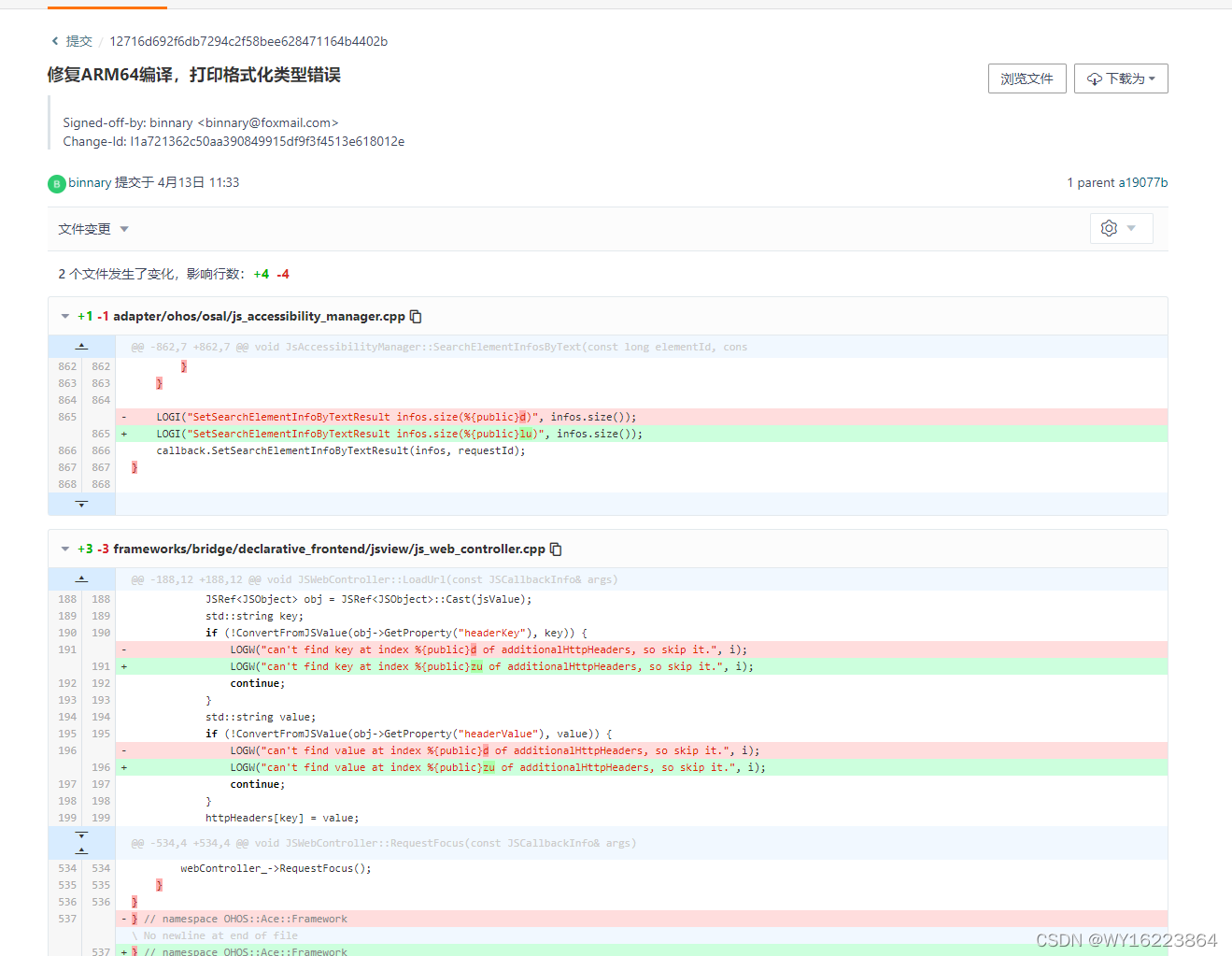The height and width of the screenshot is (956, 1232).
Task: Click line 190 ConvertFromJSValue headerKey
Action: point(396,633)
